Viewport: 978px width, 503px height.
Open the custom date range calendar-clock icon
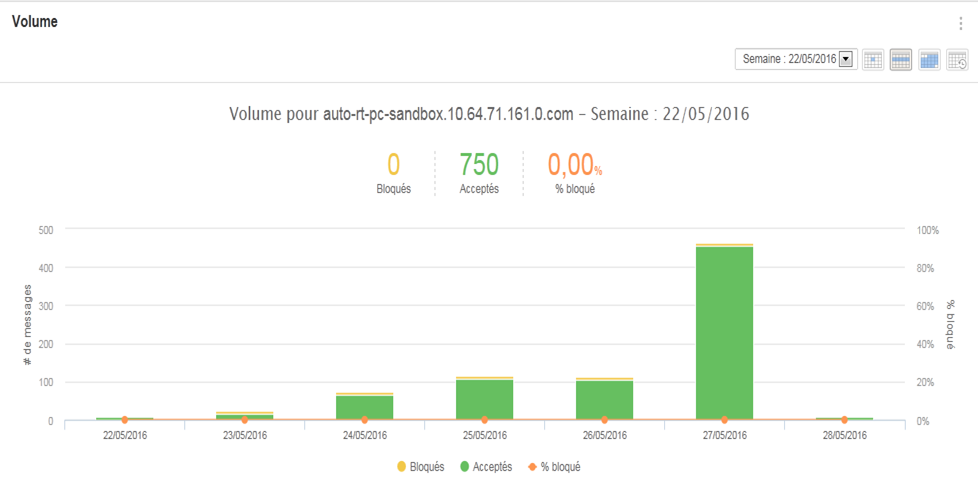click(957, 60)
